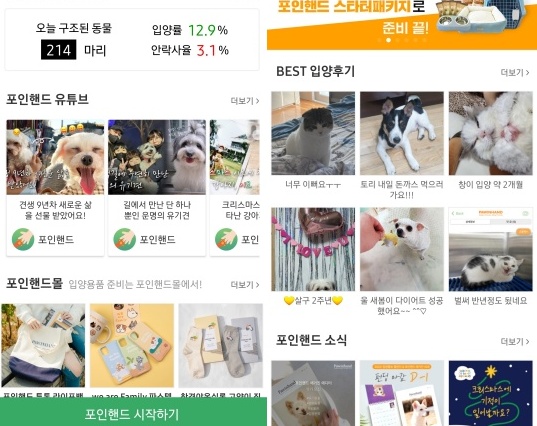Show more 포인핸드 소식 via 더보기
Viewport: 537px width, 426px height.
515,341
